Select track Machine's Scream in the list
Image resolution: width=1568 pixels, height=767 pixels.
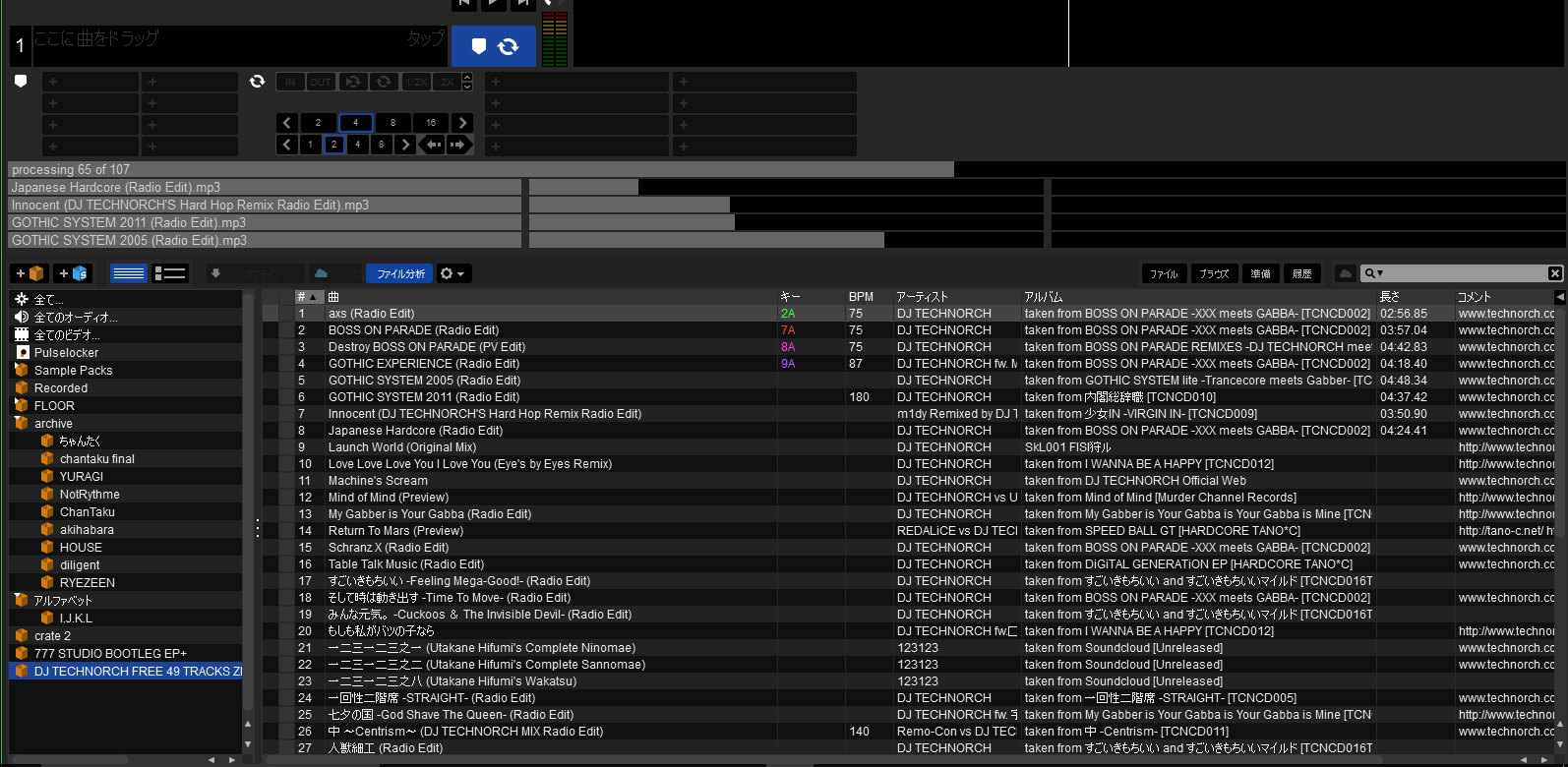[x=378, y=481]
